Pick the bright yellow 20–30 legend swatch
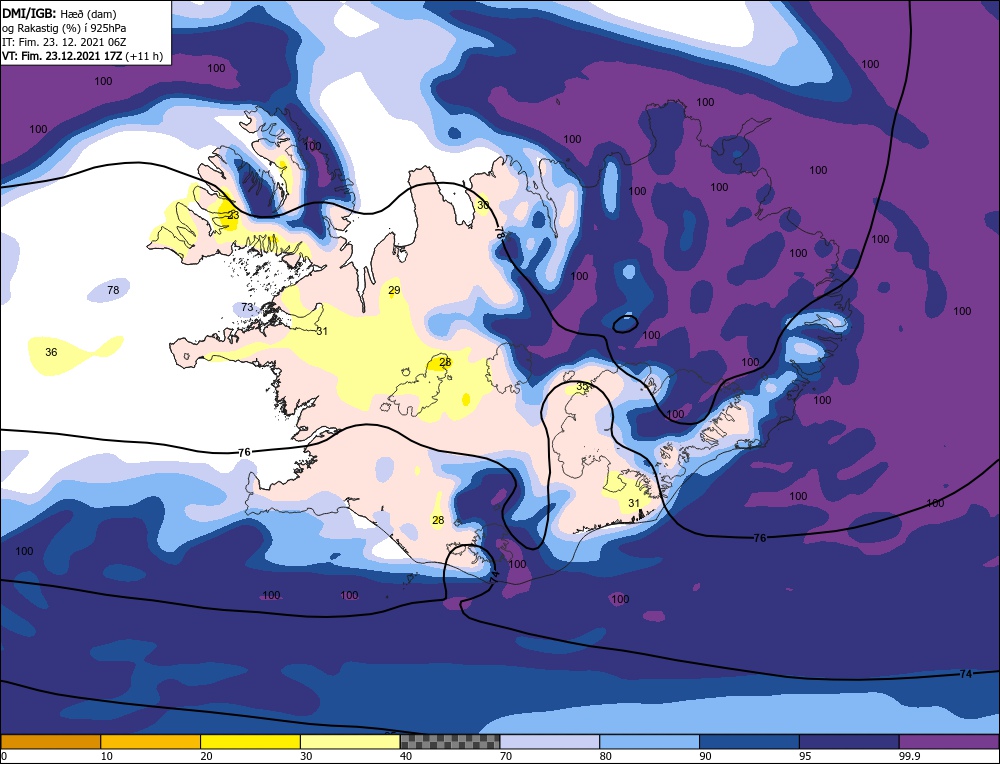The width and height of the screenshot is (1000, 764). coord(250,741)
